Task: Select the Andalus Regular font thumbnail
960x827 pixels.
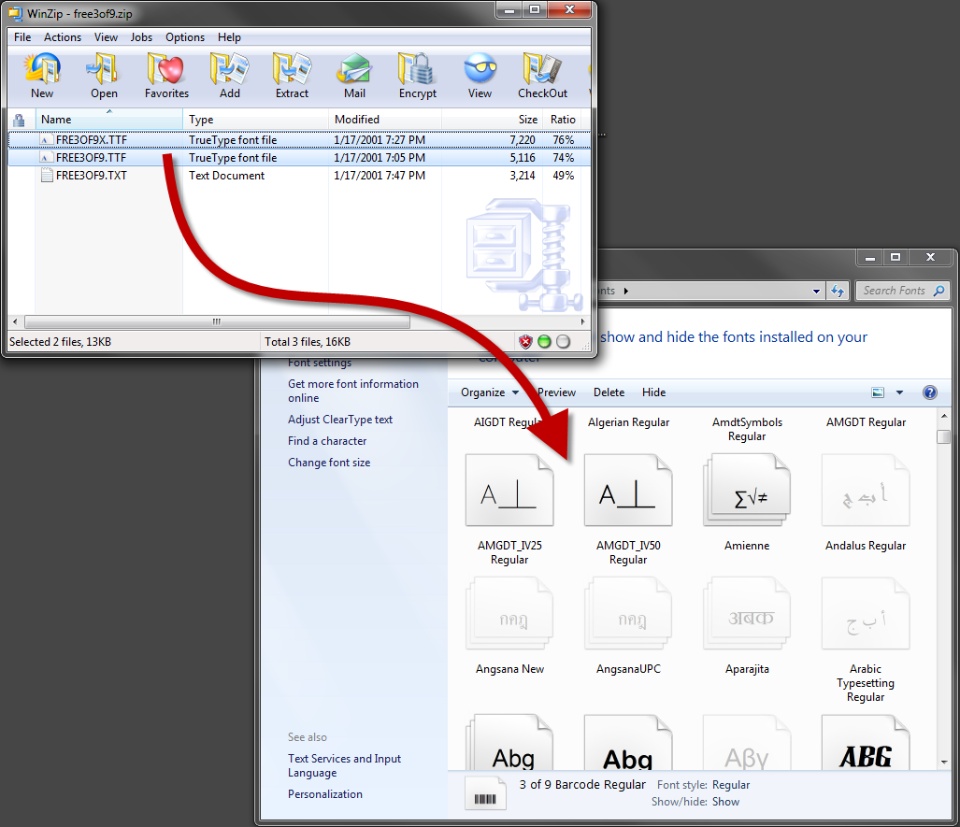Action: click(x=866, y=490)
